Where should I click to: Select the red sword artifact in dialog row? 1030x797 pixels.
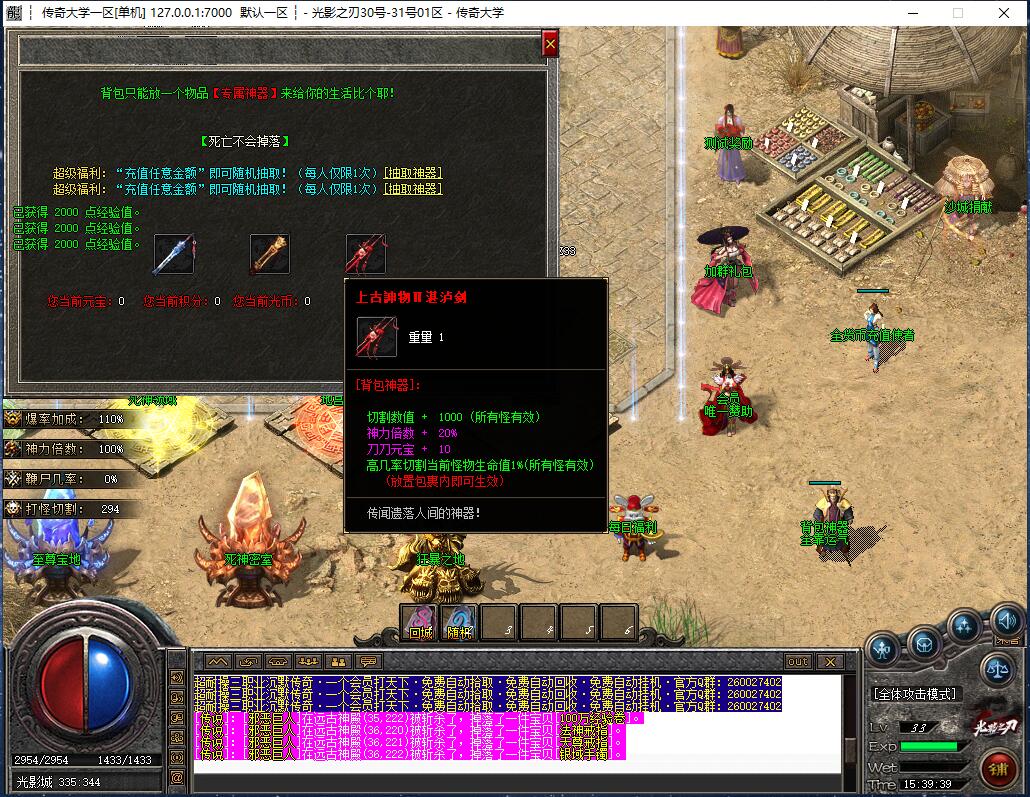pos(366,254)
